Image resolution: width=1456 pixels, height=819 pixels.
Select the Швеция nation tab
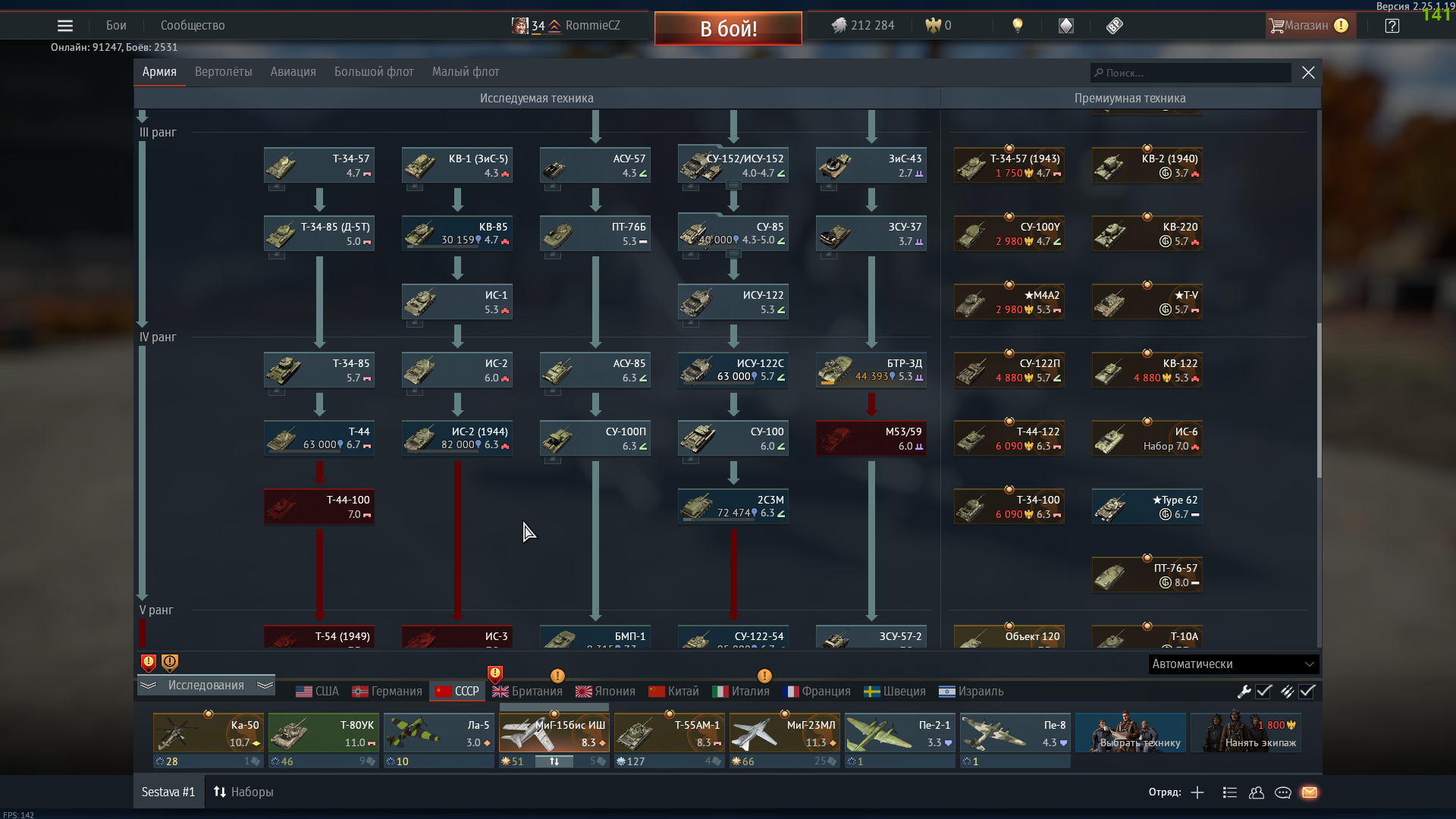click(895, 692)
